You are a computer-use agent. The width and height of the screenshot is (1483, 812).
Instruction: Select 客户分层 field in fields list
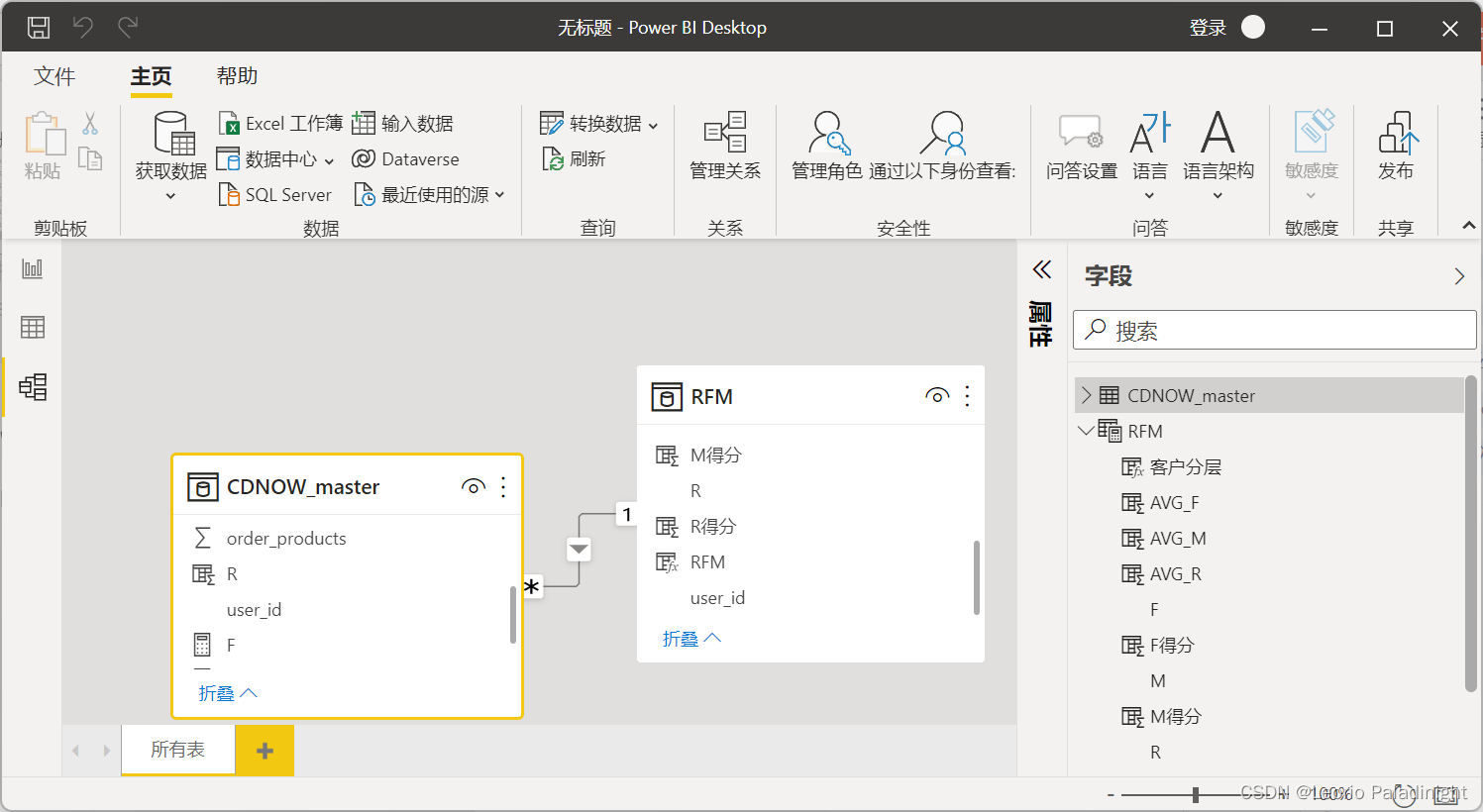1186,466
